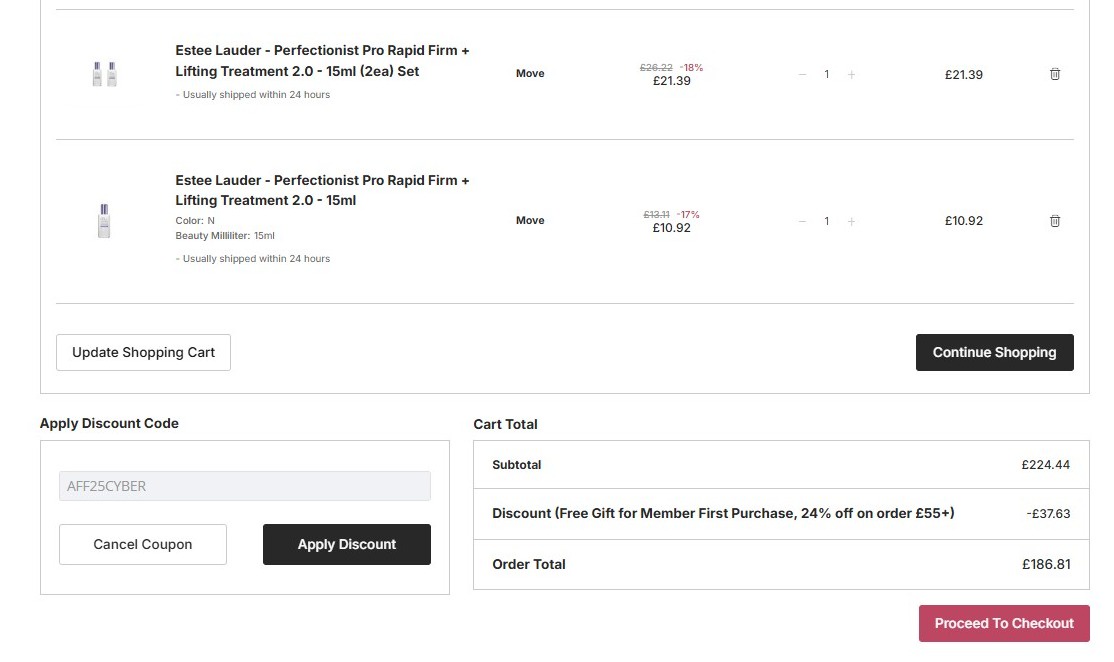Hit the Apply Discount button
The image size is (1114, 662).
(x=346, y=544)
